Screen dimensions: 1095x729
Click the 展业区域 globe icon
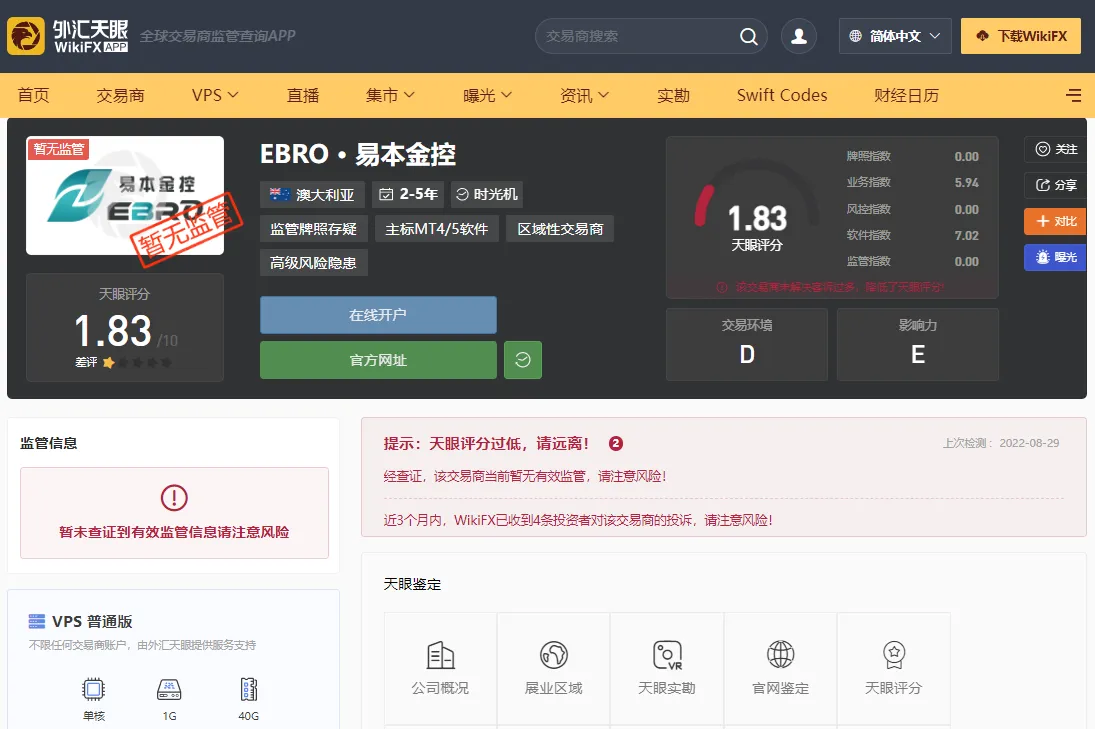554,655
